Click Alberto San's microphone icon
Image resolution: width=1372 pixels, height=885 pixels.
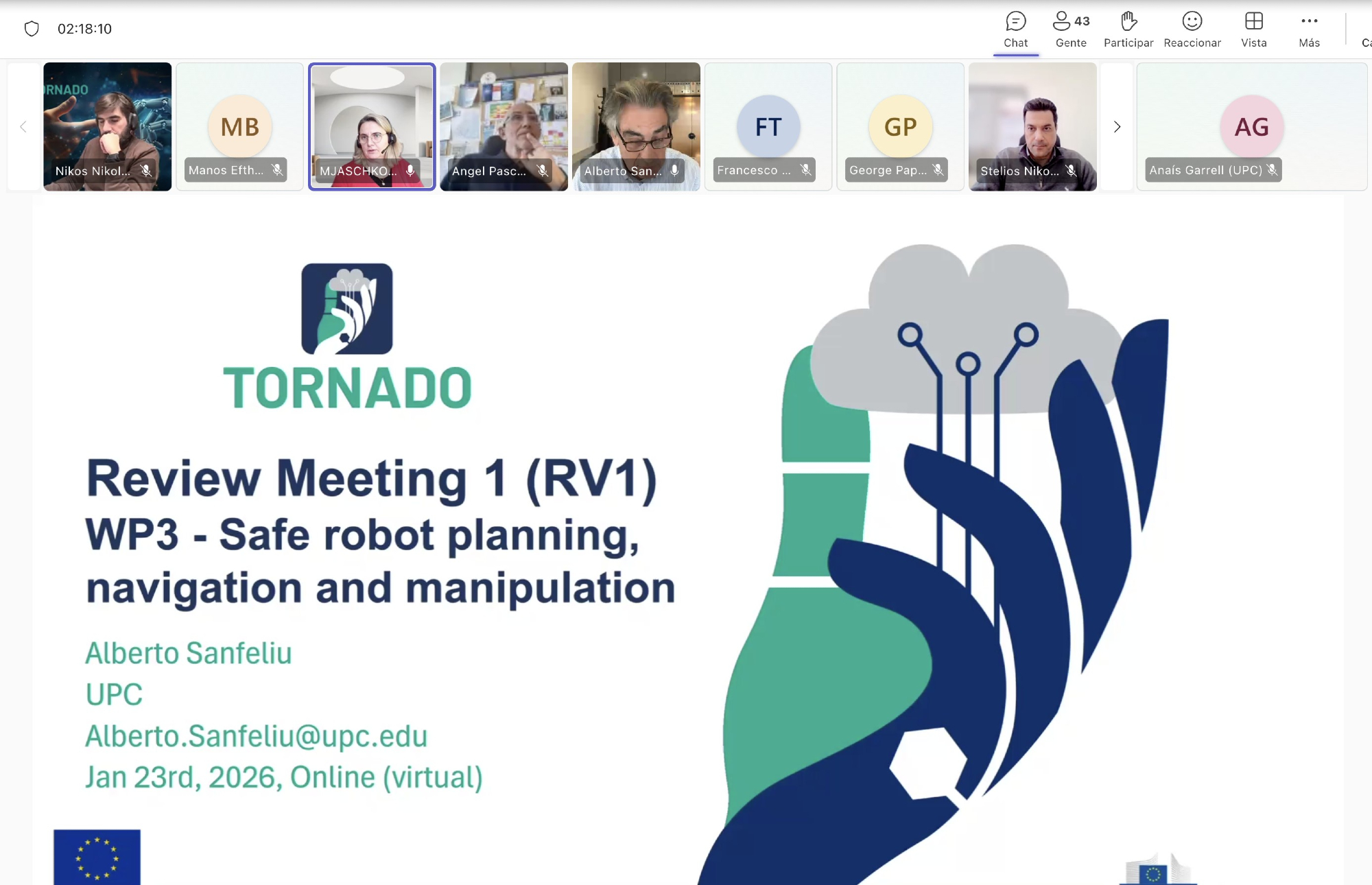pos(675,170)
